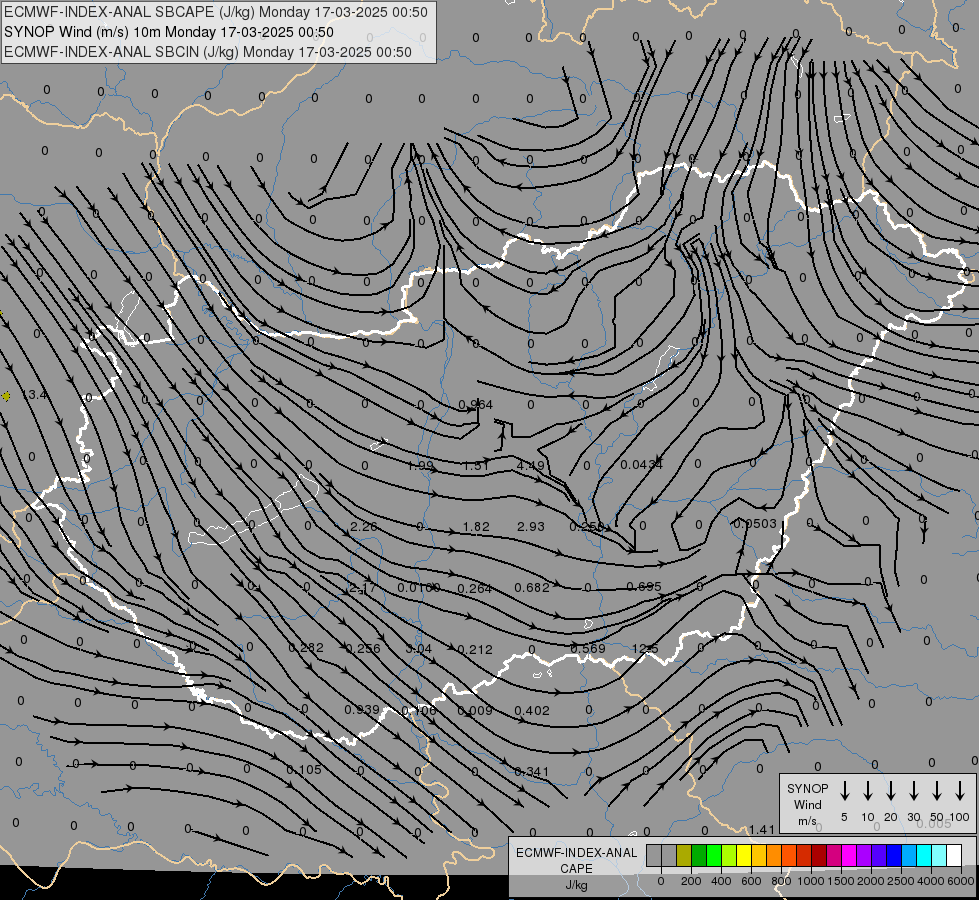Click the SBCAPE title line
Viewport: 979px width, 900px height.
[216, 12]
